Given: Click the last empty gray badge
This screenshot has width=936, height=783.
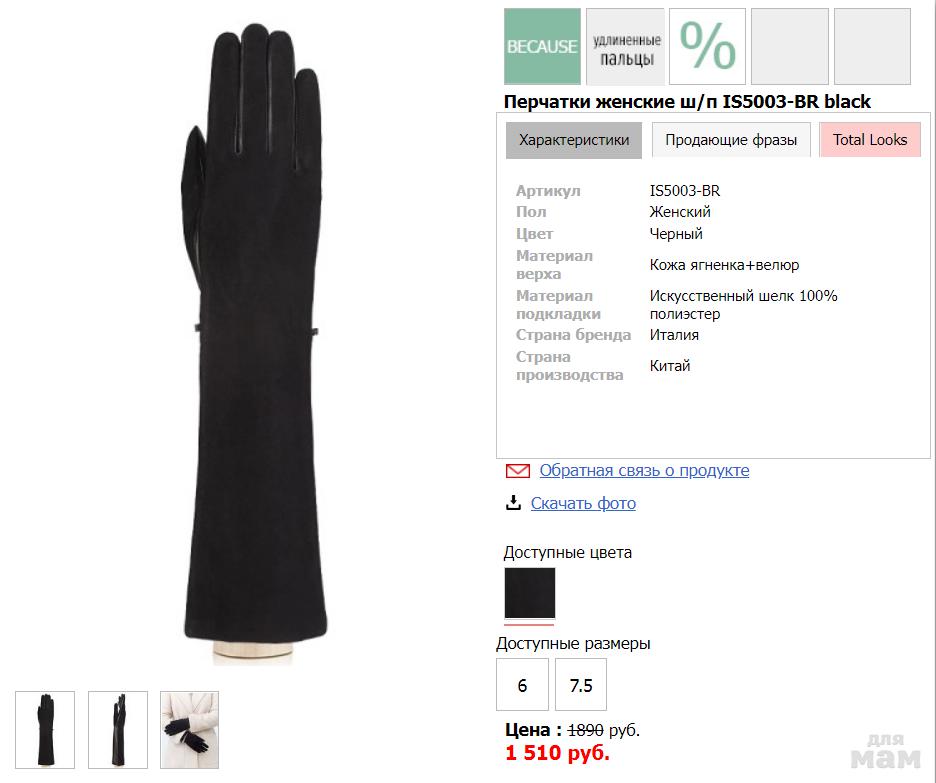Looking at the screenshot, I should (x=872, y=46).
